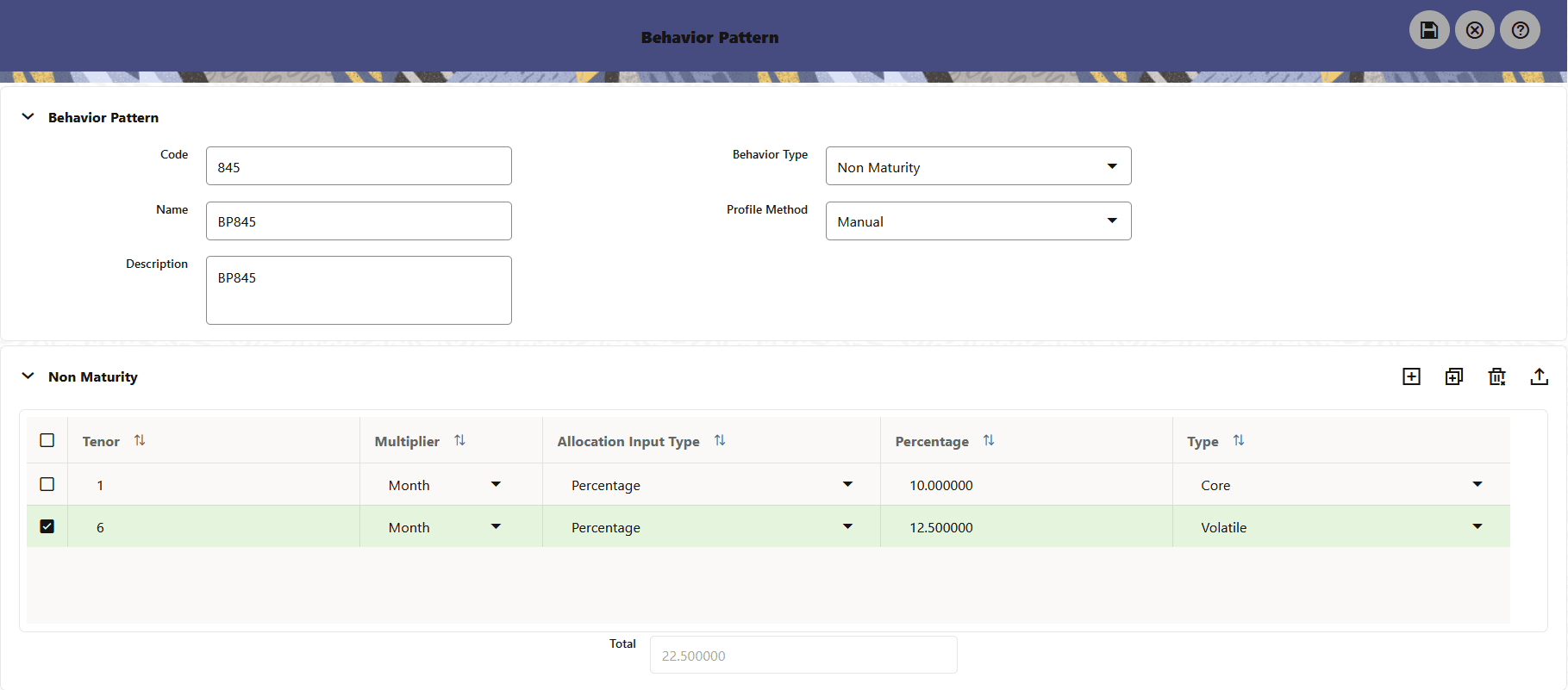Image resolution: width=1568 pixels, height=690 pixels.
Task: Open the Behavior Type dropdown
Action: pyautogui.click(x=978, y=166)
